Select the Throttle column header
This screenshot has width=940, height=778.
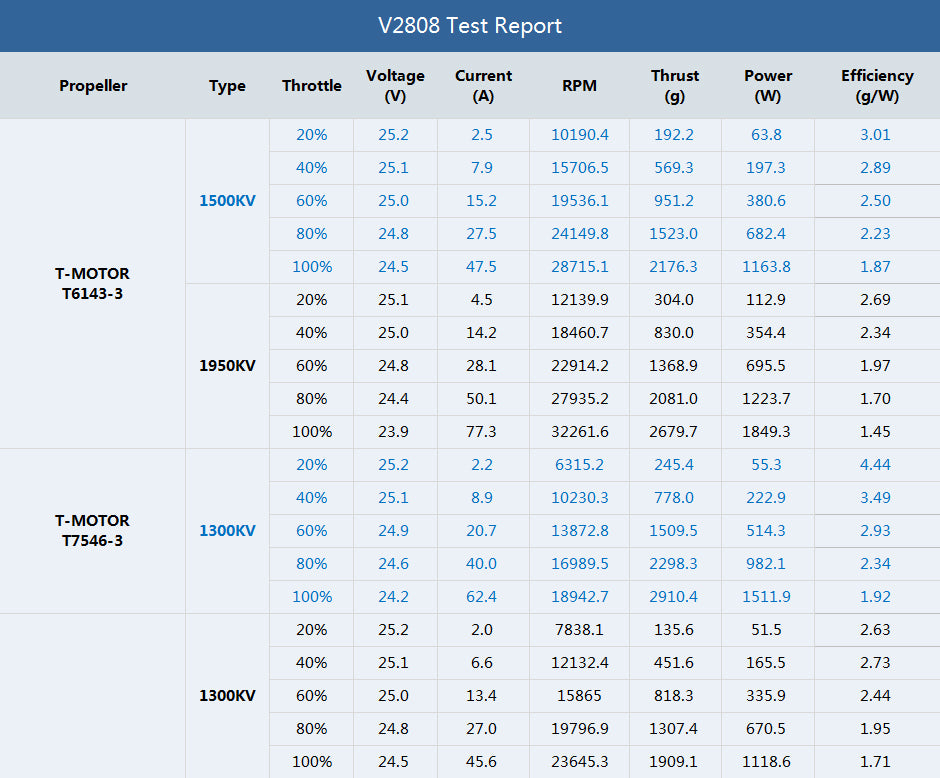click(x=311, y=86)
